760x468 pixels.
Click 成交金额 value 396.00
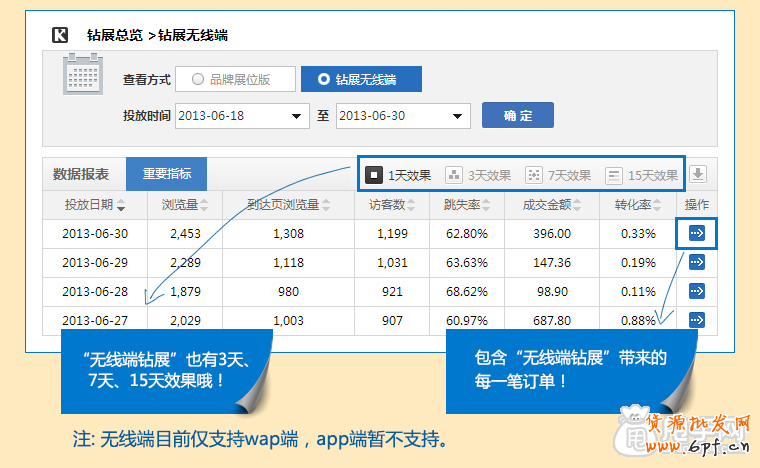click(x=552, y=234)
